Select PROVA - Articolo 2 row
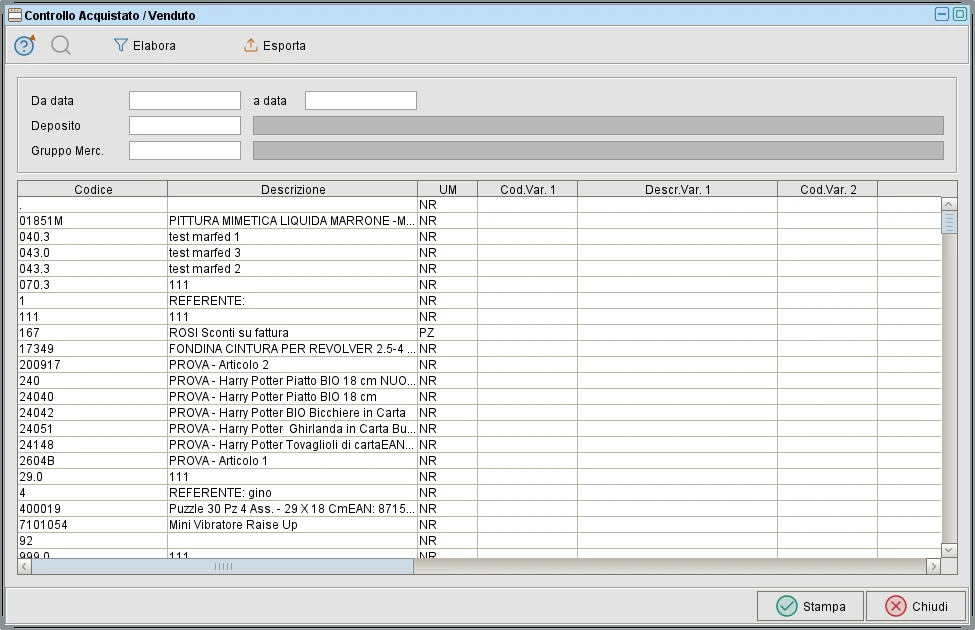The height and width of the screenshot is (630, 975). 479,365
